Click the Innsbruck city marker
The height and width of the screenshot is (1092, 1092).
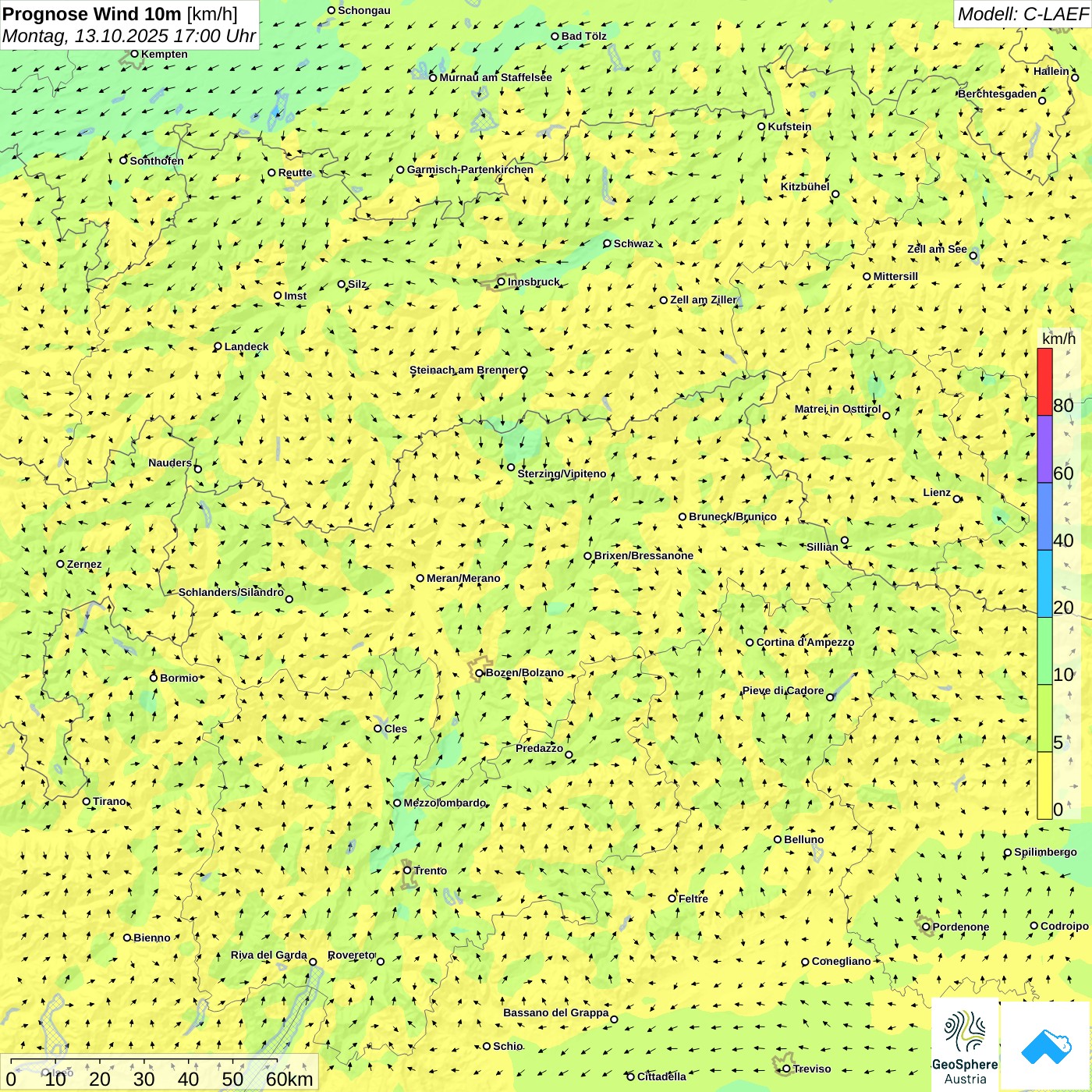pyautogui.click(x=502, y=282)
